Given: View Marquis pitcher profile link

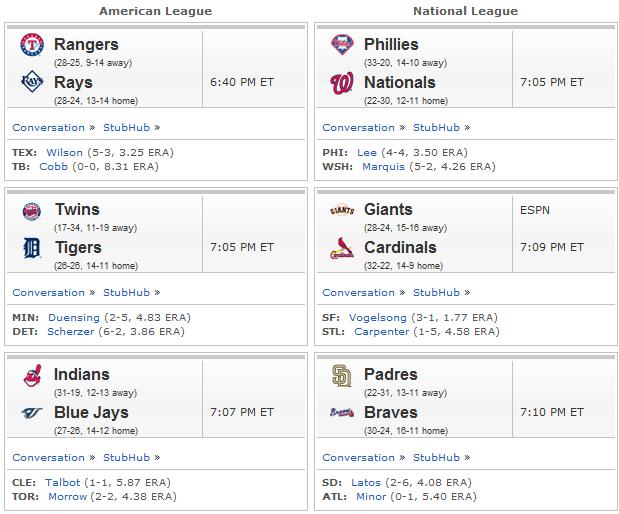Looking at the screenshot, I should (383, 167).
